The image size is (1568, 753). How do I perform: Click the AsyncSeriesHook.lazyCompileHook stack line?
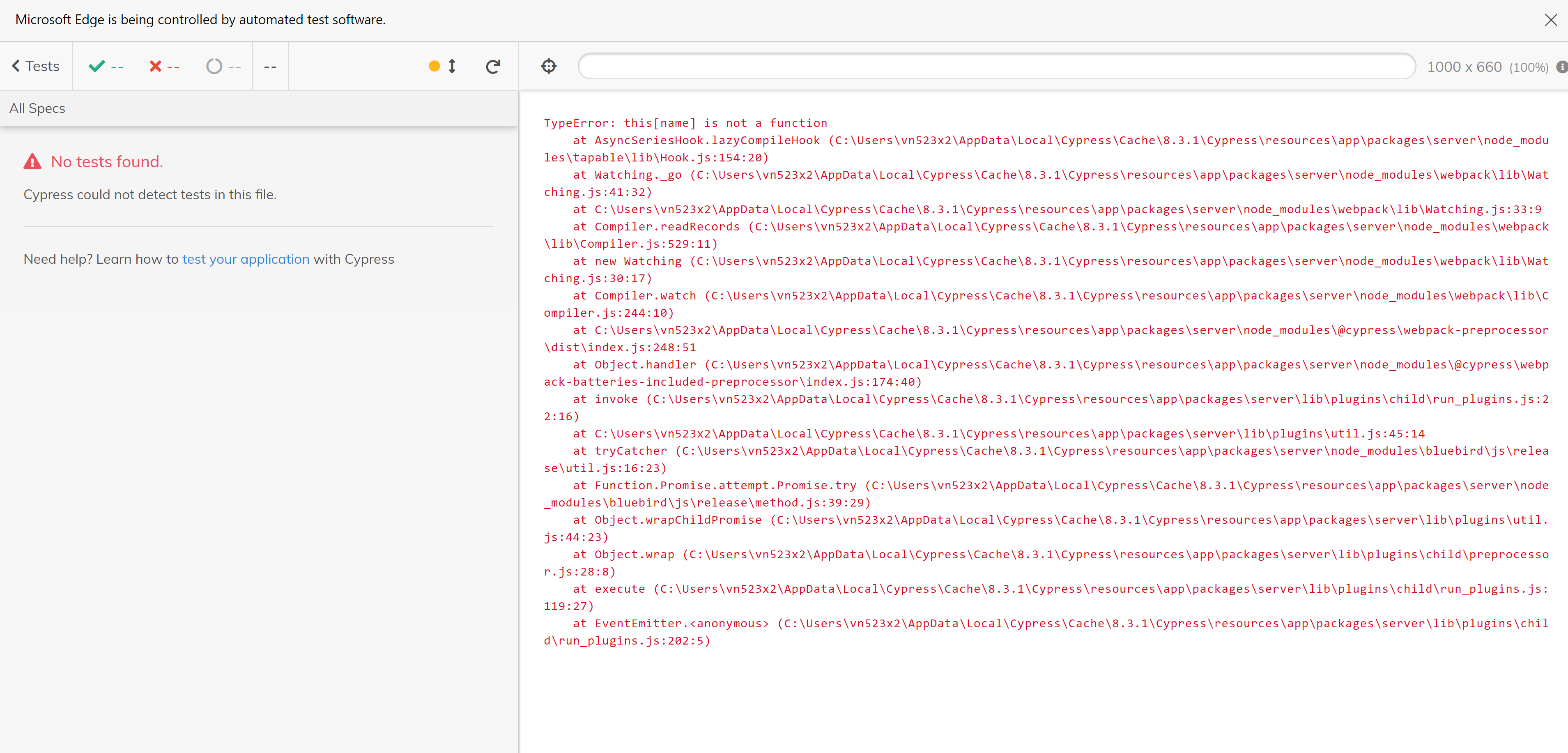pyautogui.click(x=1046, y=149)
